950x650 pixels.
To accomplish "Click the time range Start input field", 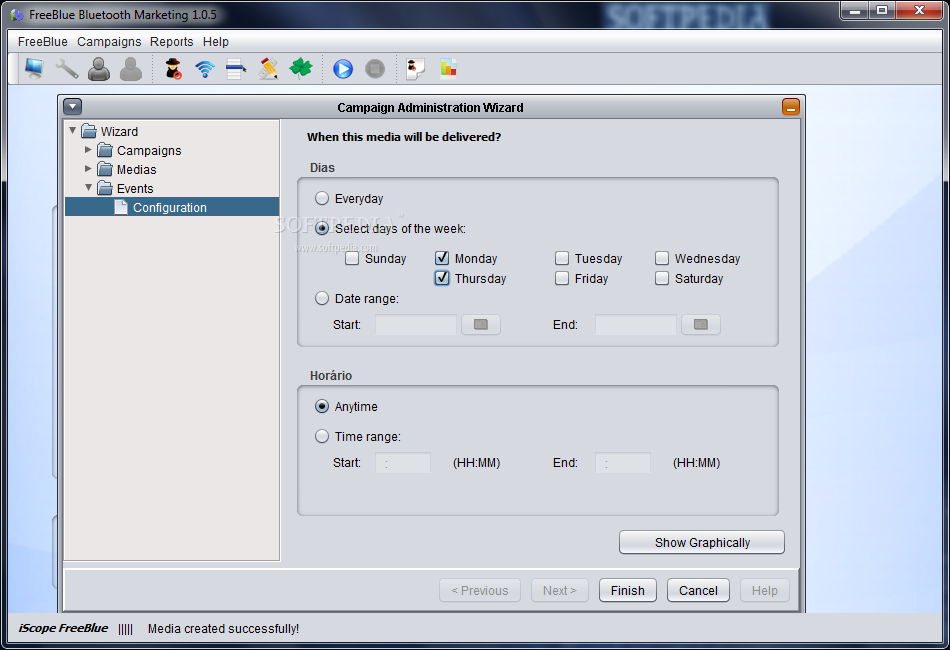I will pos(403,463).
